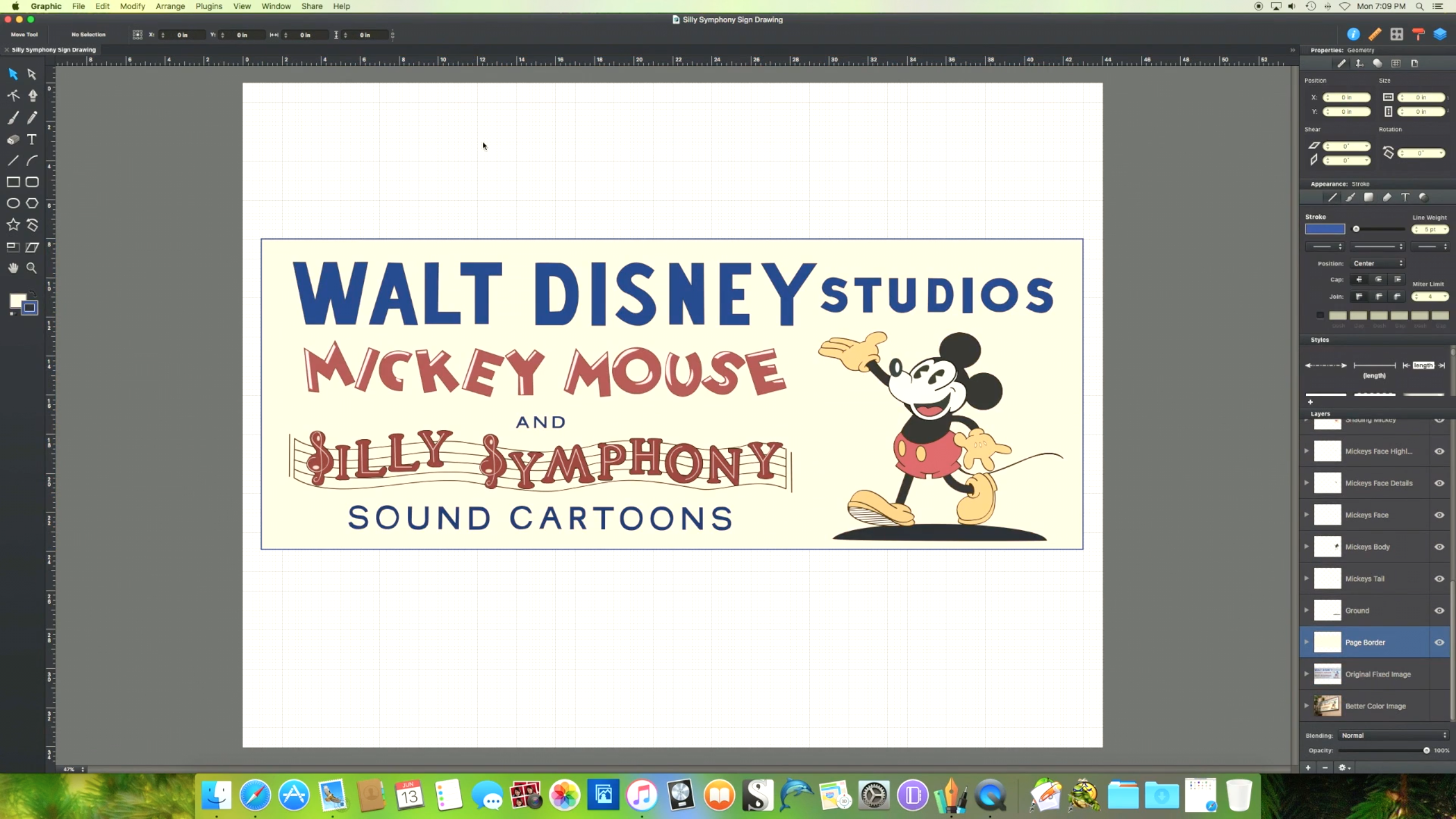Select the Hand pan tool

point(13,268)
